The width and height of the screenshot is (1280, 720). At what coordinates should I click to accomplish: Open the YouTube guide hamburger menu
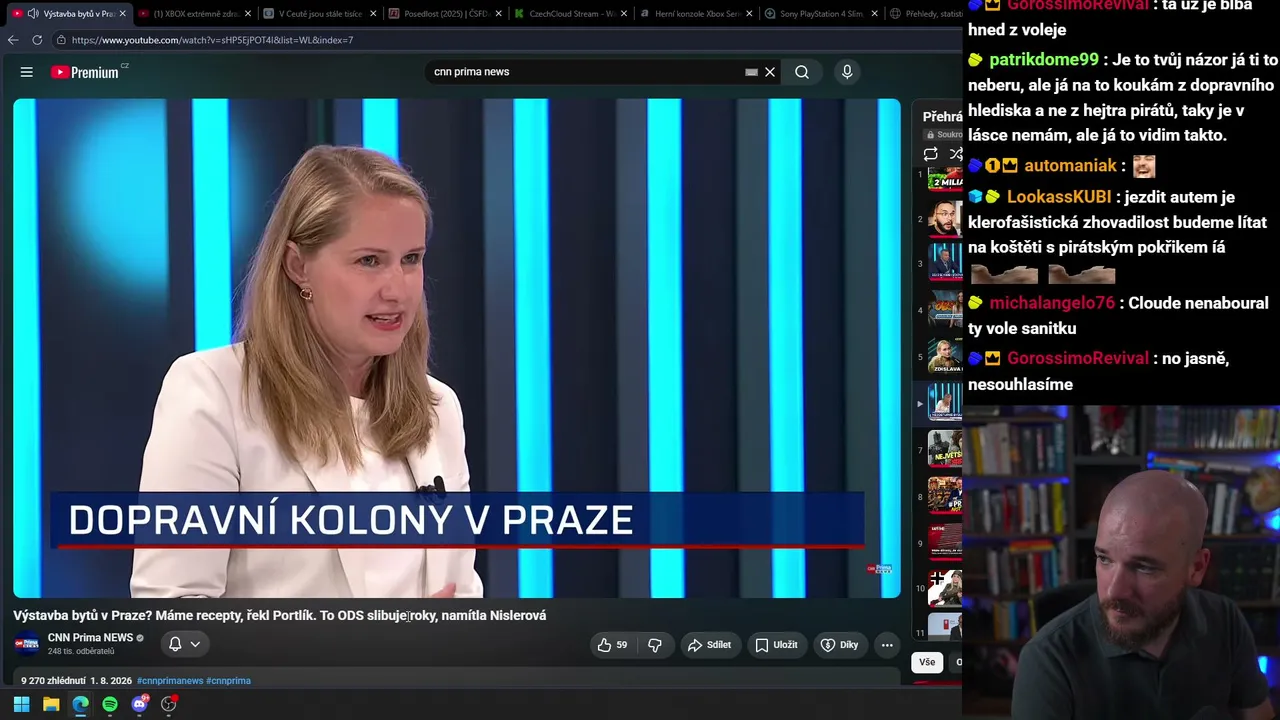(x=27, y=72)
